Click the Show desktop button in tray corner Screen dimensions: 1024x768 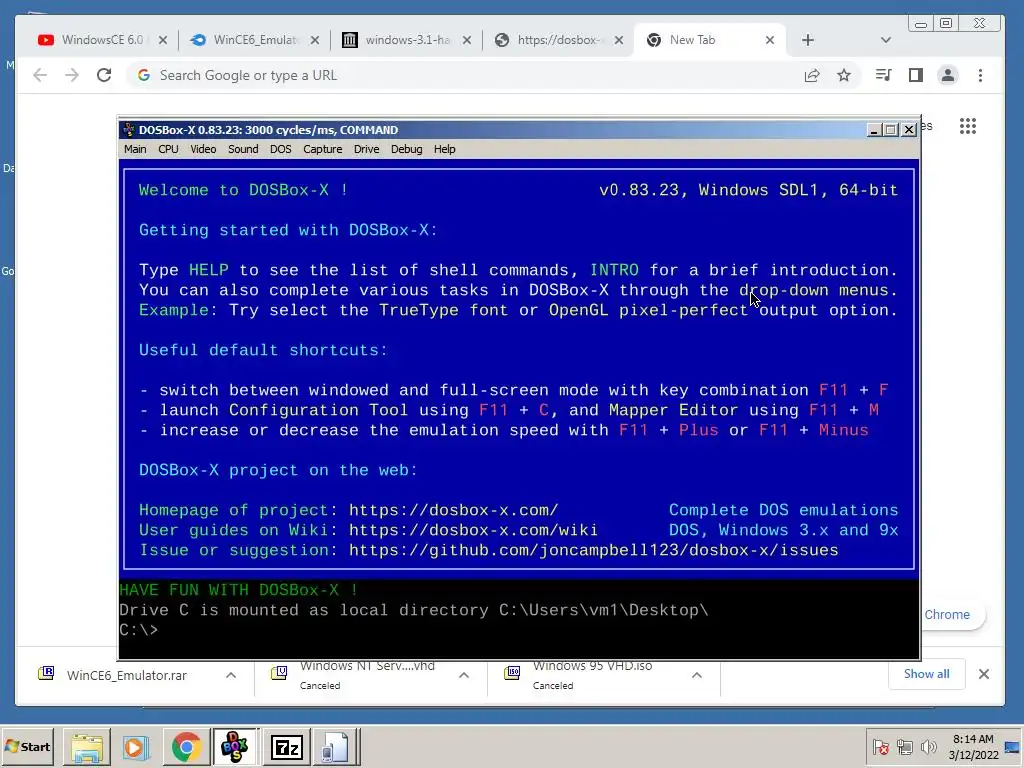tap(1013, 746)
